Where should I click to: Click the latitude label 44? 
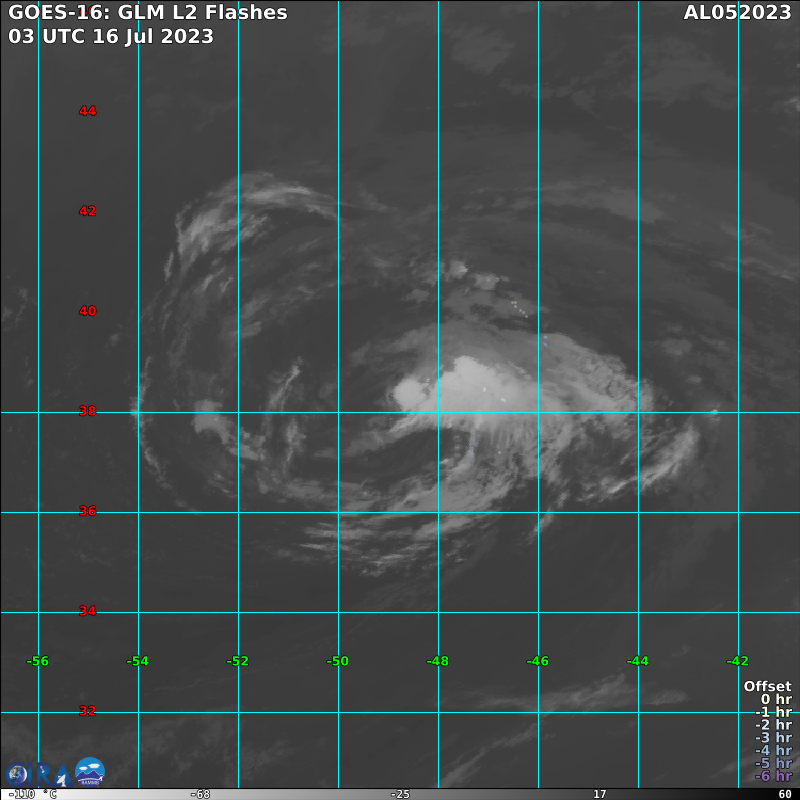click(88, 111)
